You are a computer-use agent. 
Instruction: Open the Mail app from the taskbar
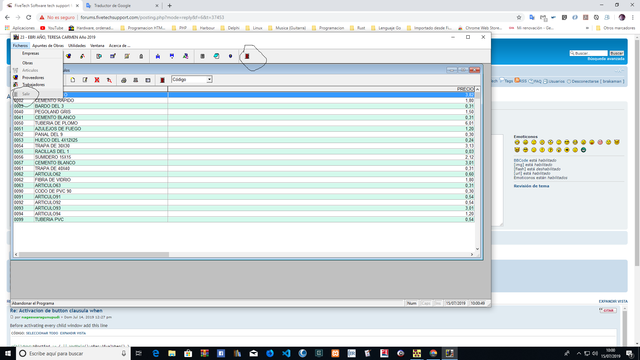pos(253,353)
